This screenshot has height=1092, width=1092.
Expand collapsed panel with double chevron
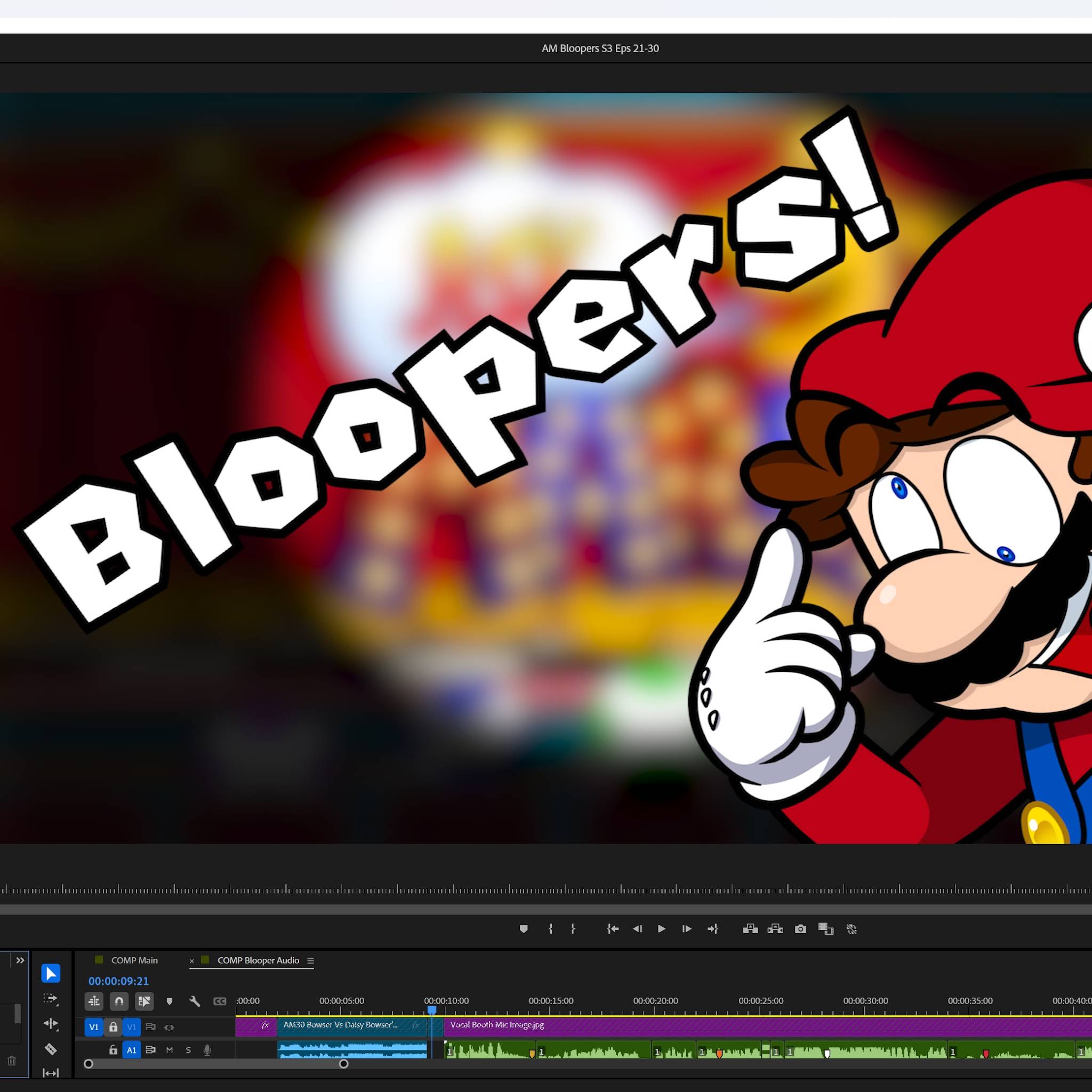[x=20, y=960]
